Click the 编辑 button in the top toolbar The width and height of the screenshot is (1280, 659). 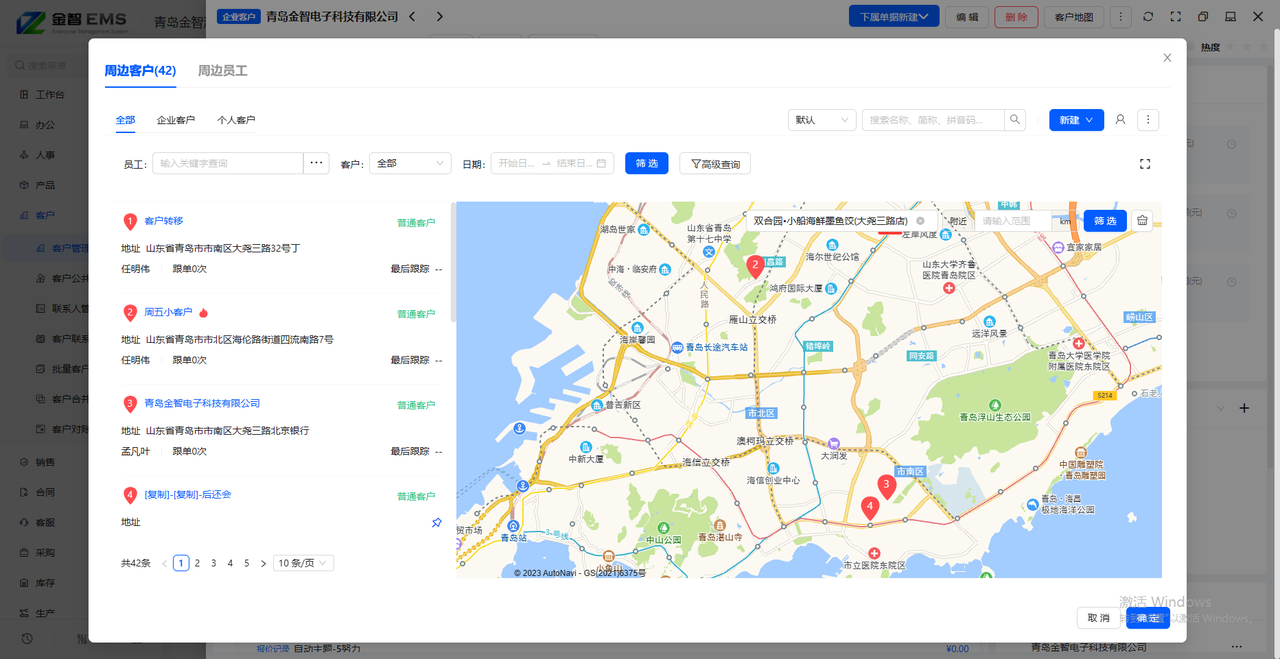pos(967,17)
